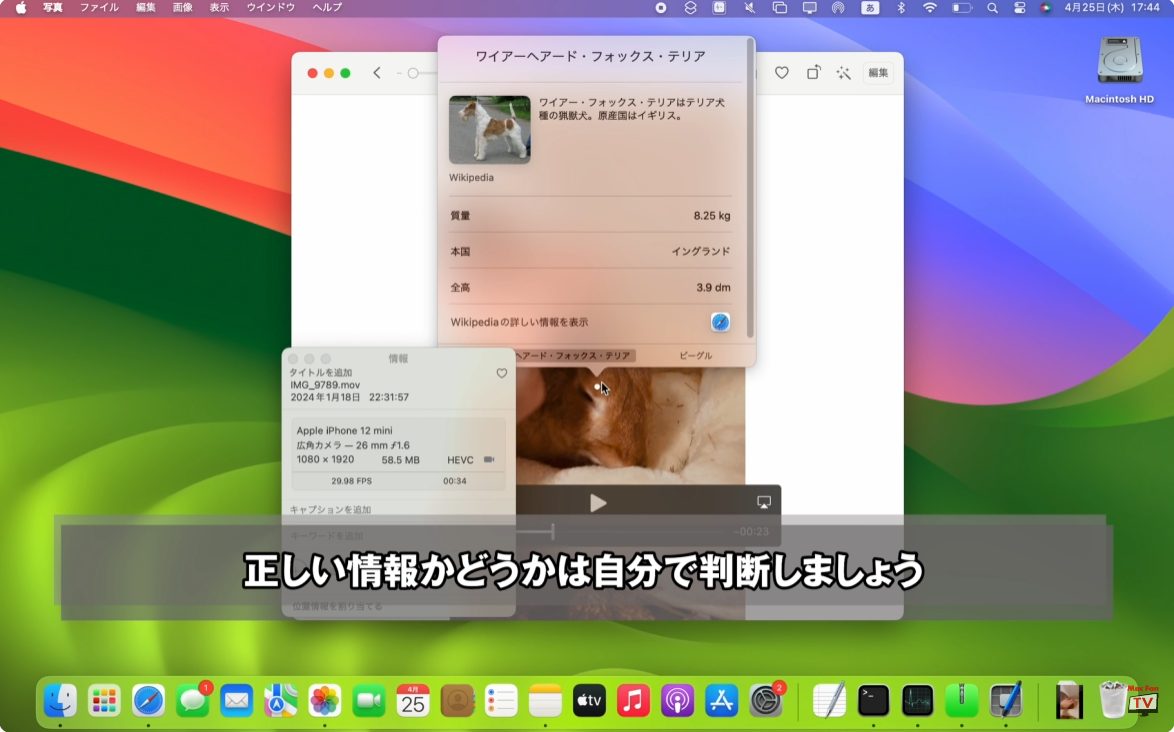Open Music from the Dock
The image size is (1174, 732).
(x=633, y=701)
